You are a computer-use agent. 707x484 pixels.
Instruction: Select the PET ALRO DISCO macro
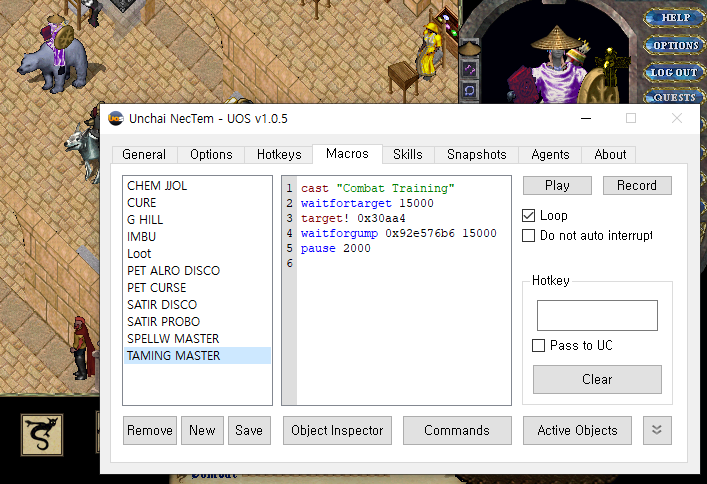(x=197, y=271)
